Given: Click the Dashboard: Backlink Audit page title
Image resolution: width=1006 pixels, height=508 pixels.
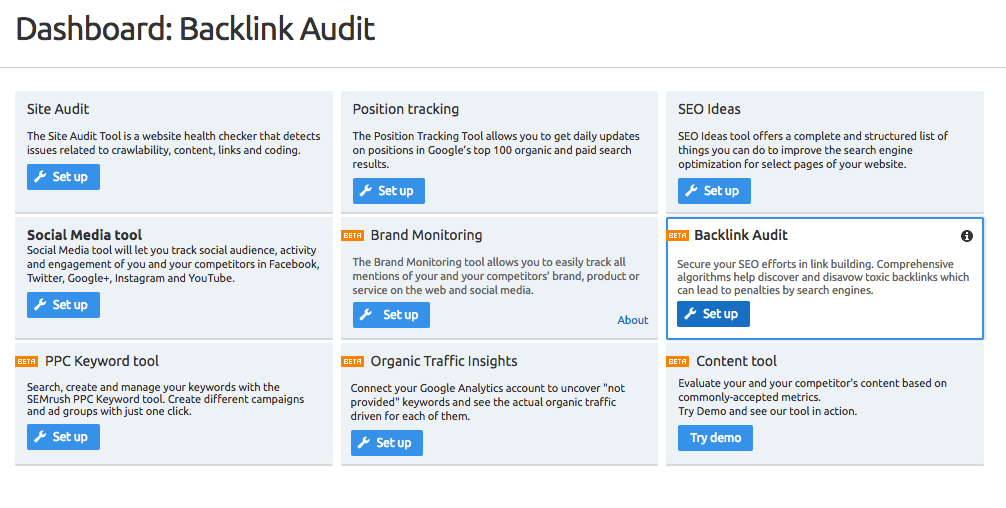Looking at the screenshot, I should [195, 30].
